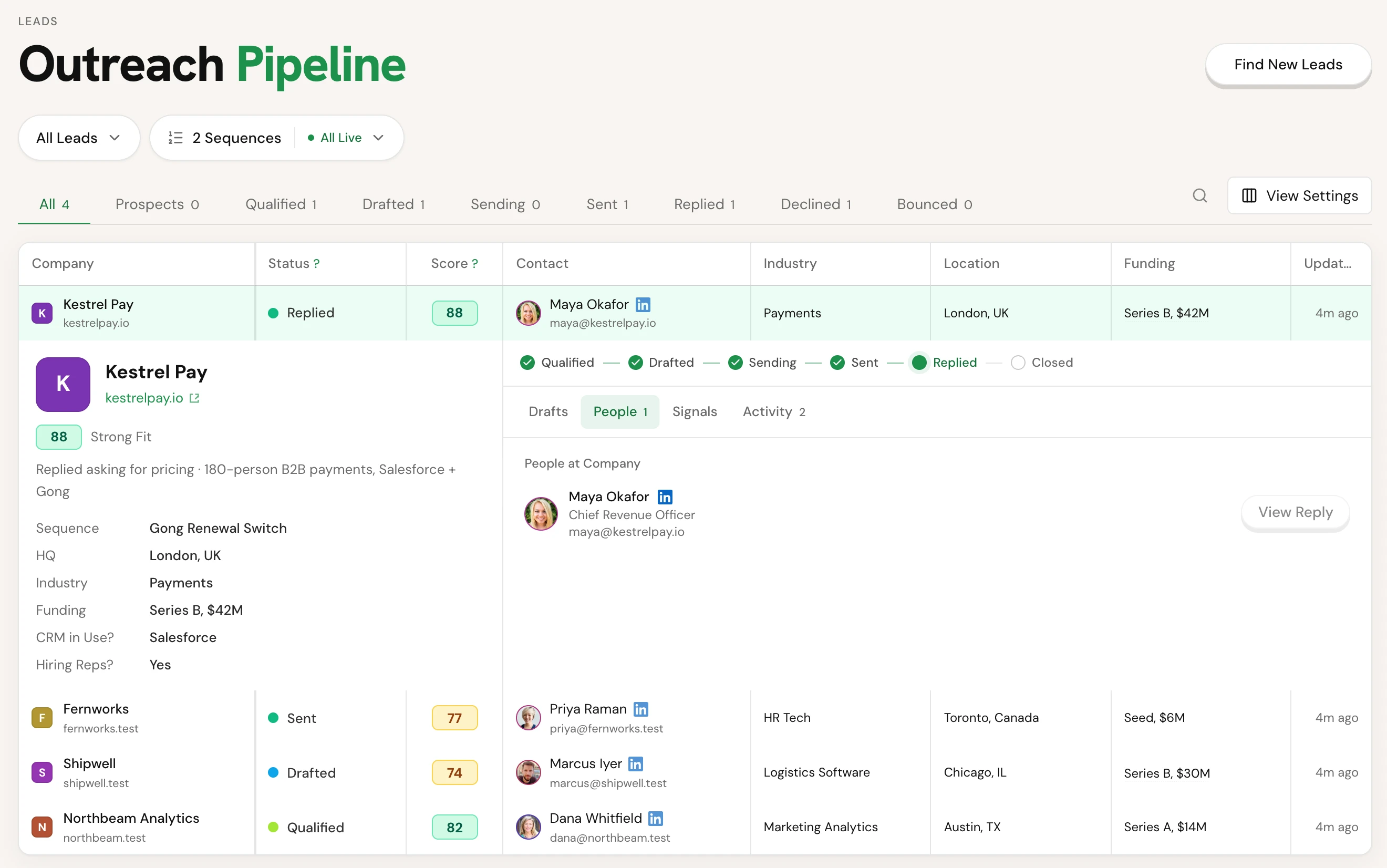The image size is (1387, 868).
Task: Open Priya Raman's LinkedIn icon
Action: coord(640,709)
